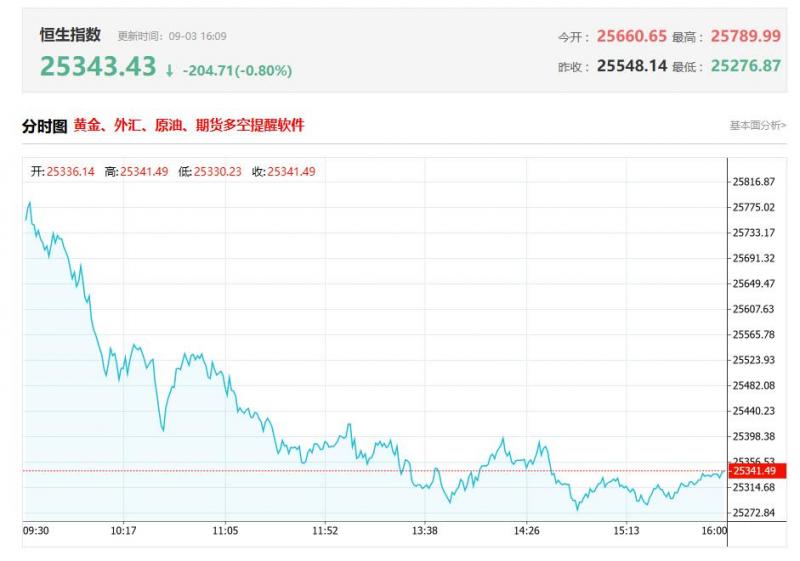Click the 25314.68 axis label
The height and width of the screenshot is (561, 800).
click(x=754, y=488)
